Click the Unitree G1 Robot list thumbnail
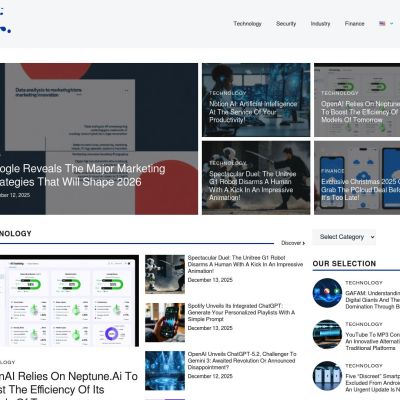Image resolution: width=400 pixels, height=400 pixels. click(x=165, y=274)
